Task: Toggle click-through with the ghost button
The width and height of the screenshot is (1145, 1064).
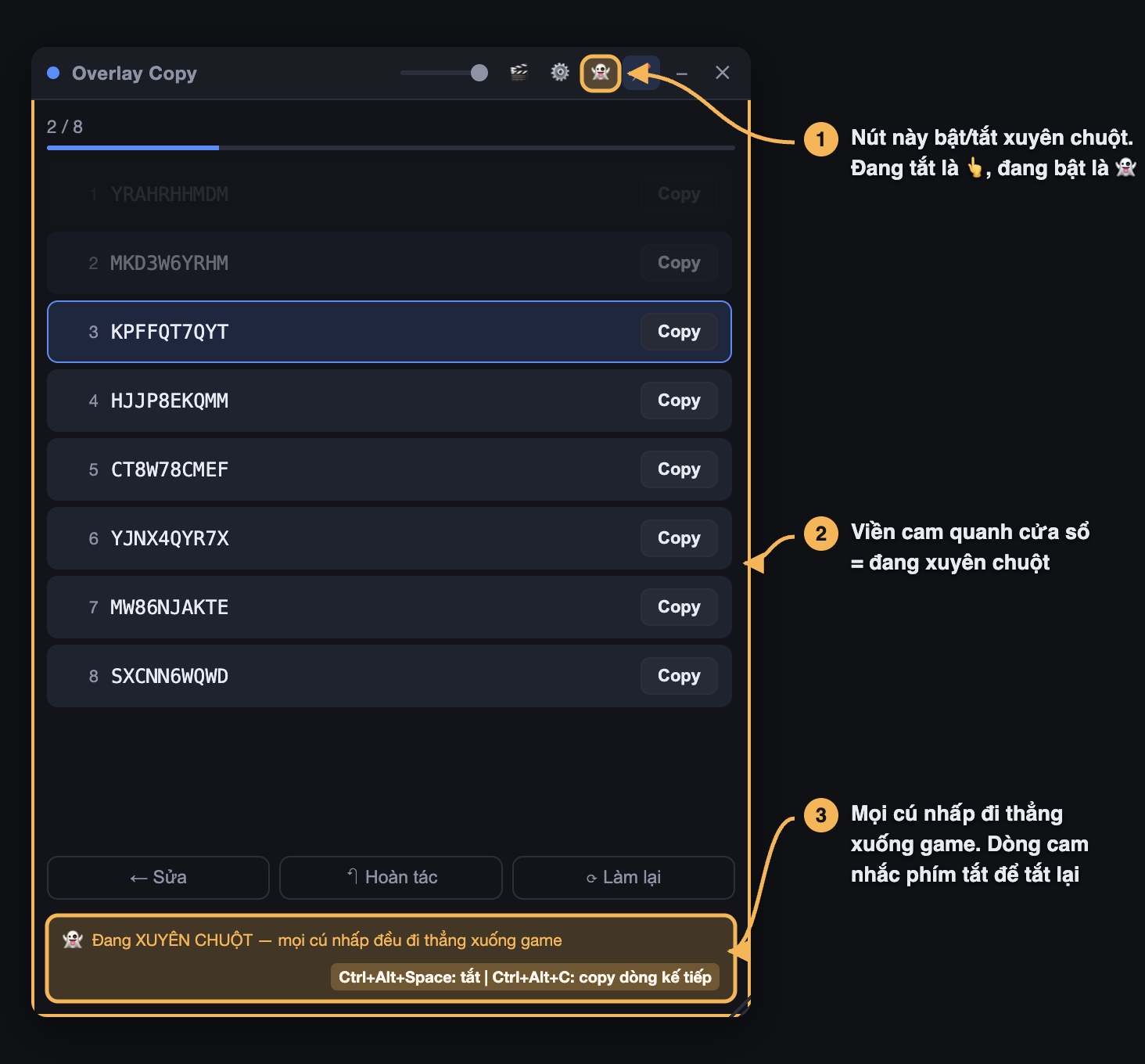Action: coord(601,74)
